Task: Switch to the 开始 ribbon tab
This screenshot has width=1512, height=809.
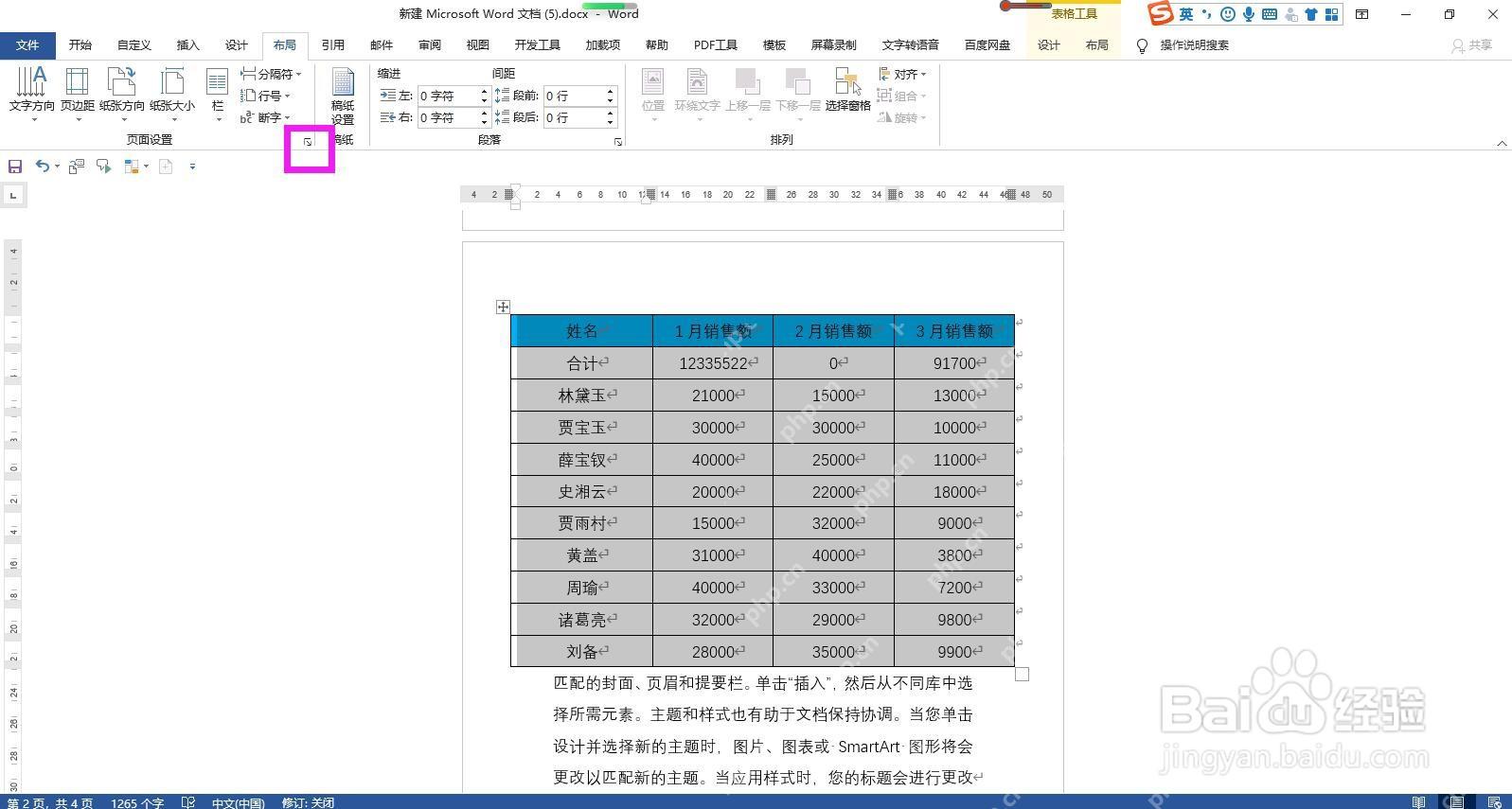Action: pos(80,45)
